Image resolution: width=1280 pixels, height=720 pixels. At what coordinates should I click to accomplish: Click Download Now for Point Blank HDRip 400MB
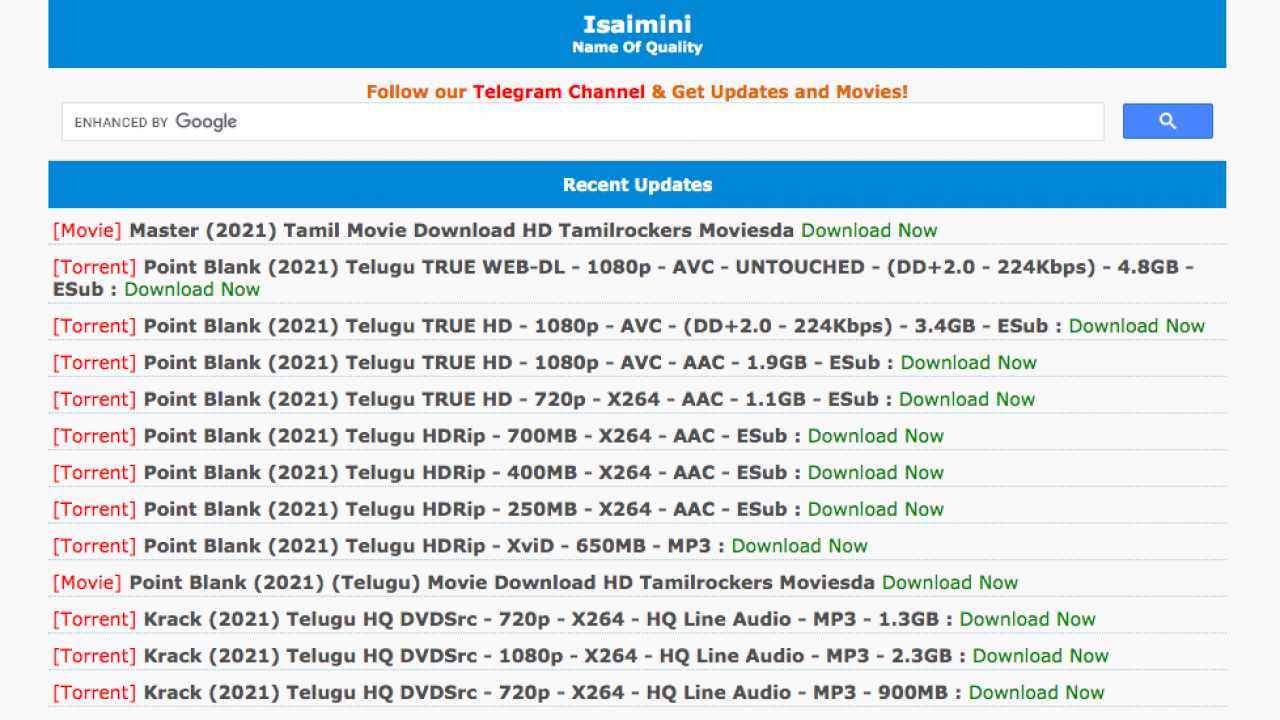pos(876,472)
